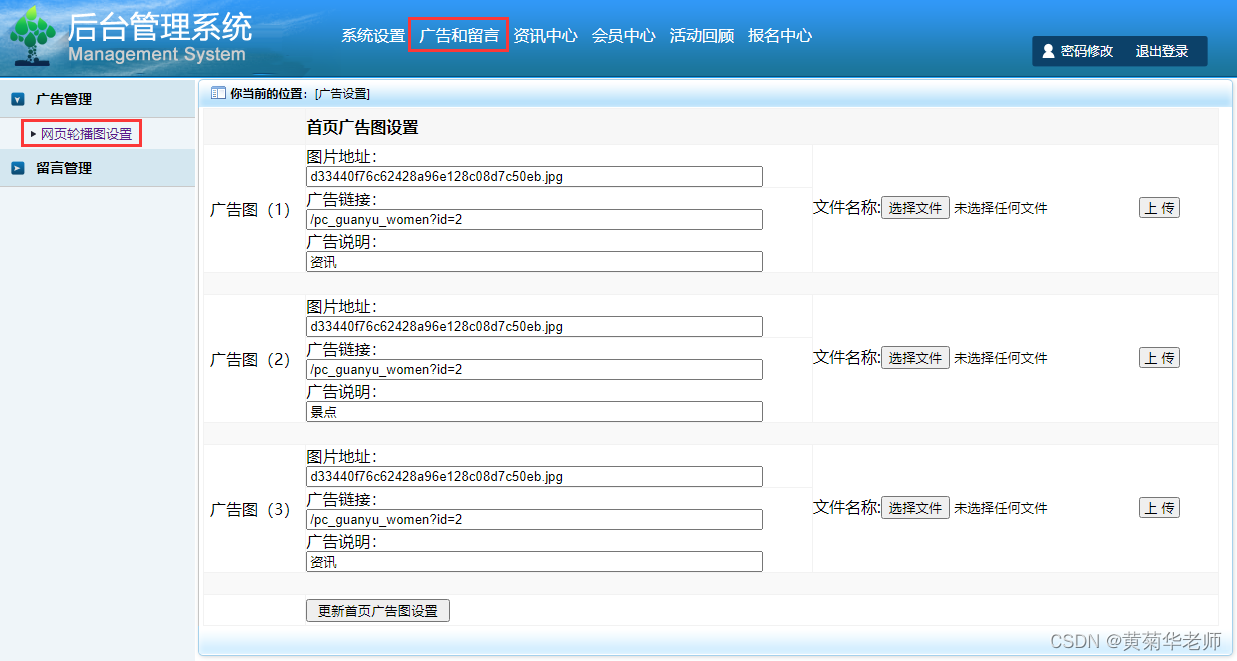Click the 密码修改 link
This screenshot has height=661, width=1237.
point(1087,51)
